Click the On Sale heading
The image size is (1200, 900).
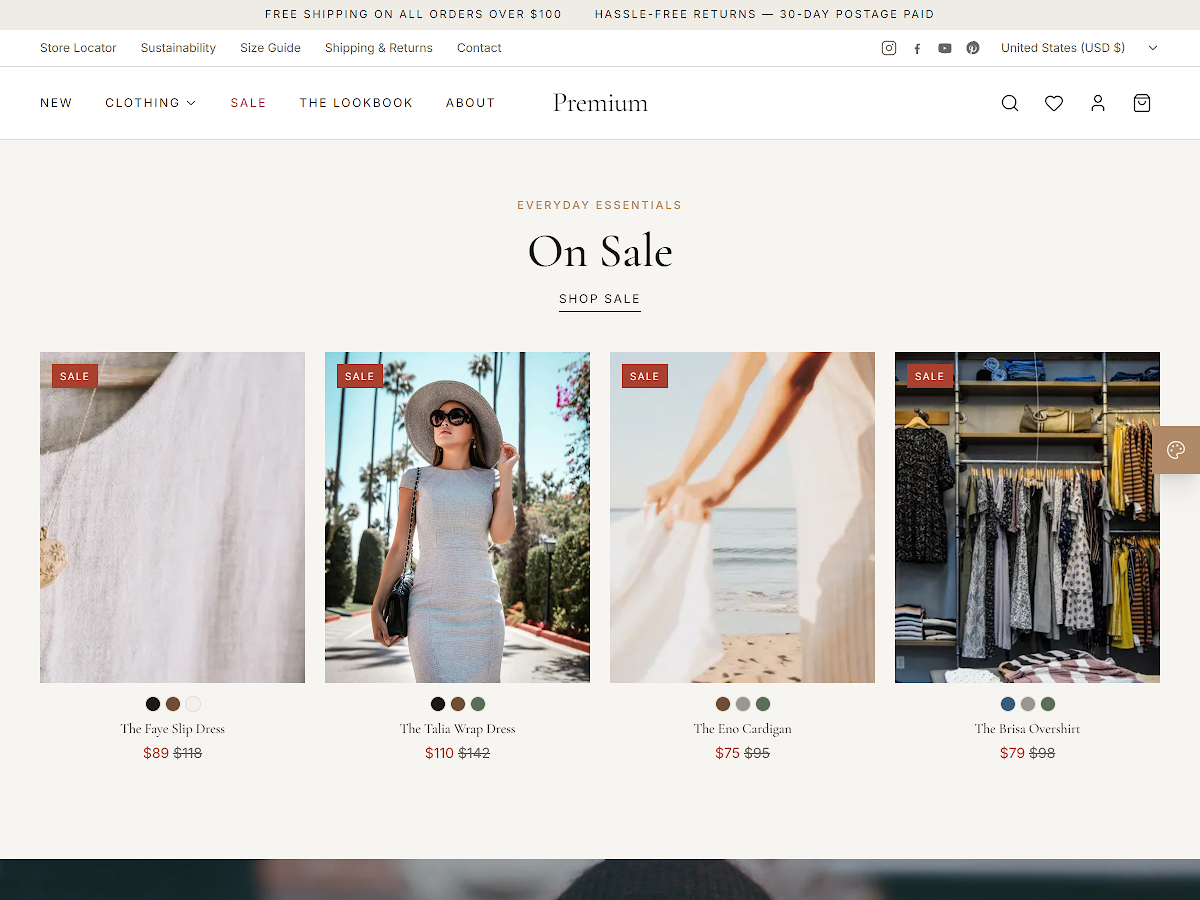point(600,251)
